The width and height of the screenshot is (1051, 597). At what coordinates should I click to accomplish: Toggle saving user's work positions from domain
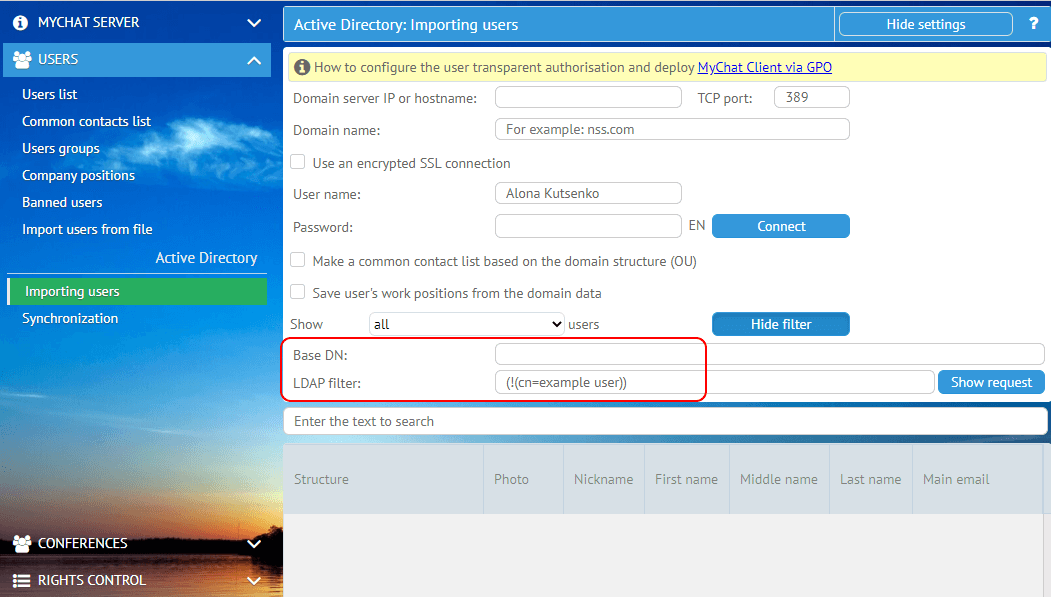coord(298,292)
